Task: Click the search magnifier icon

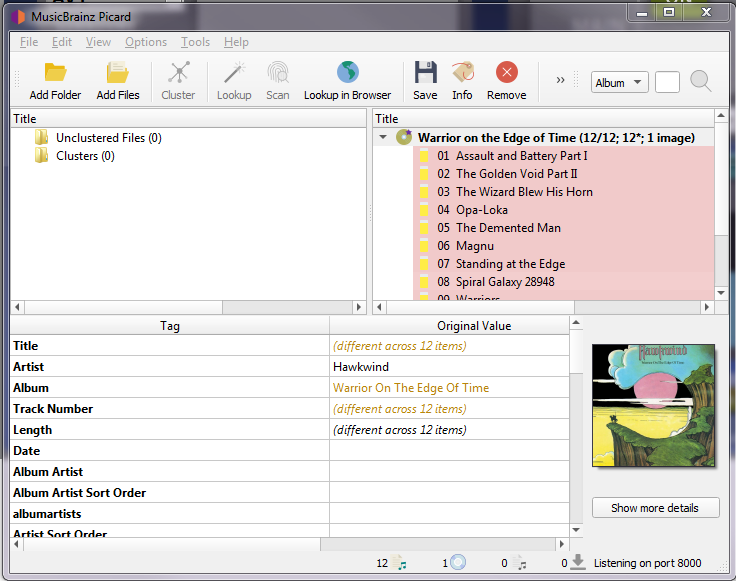Action: pos(700,81)
